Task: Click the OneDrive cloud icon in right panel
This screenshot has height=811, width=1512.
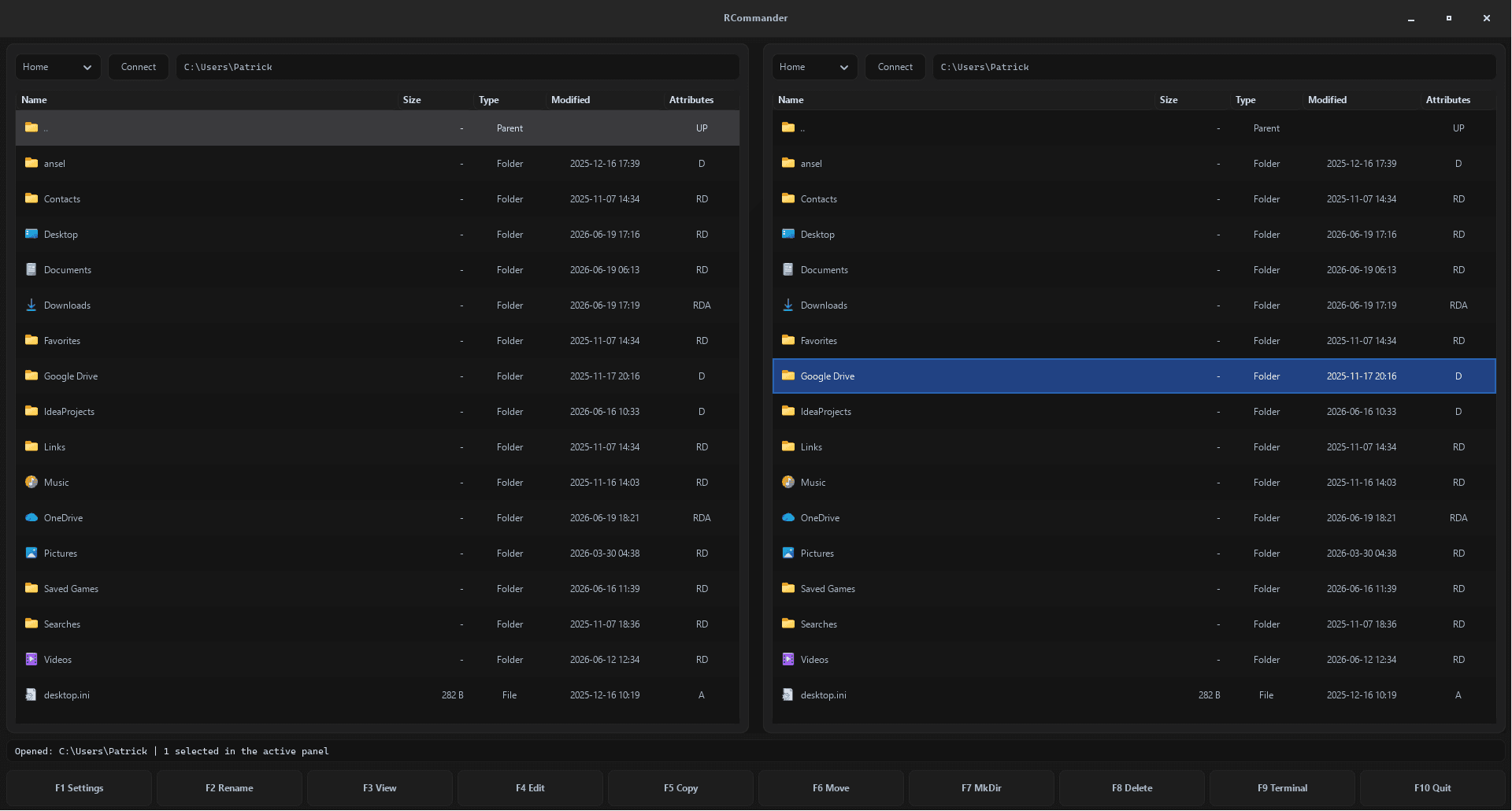Action: pos(788,517)
